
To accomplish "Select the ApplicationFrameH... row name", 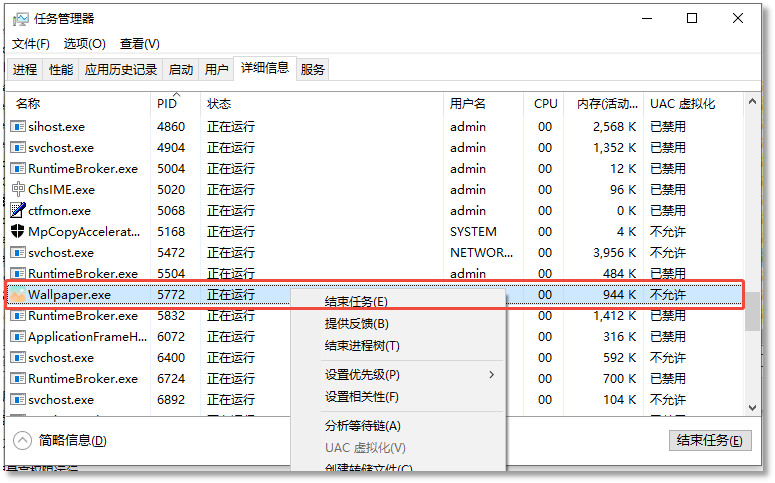I will (87, 337).
